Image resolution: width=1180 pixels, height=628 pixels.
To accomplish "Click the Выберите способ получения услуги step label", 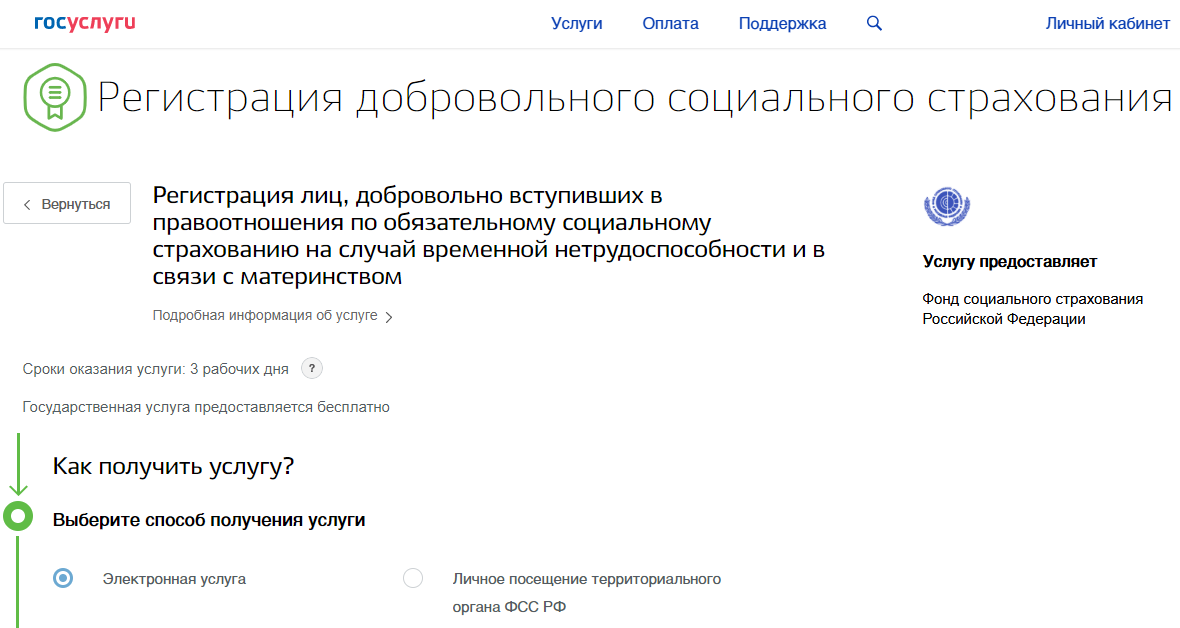I will (x=208, y=520).
